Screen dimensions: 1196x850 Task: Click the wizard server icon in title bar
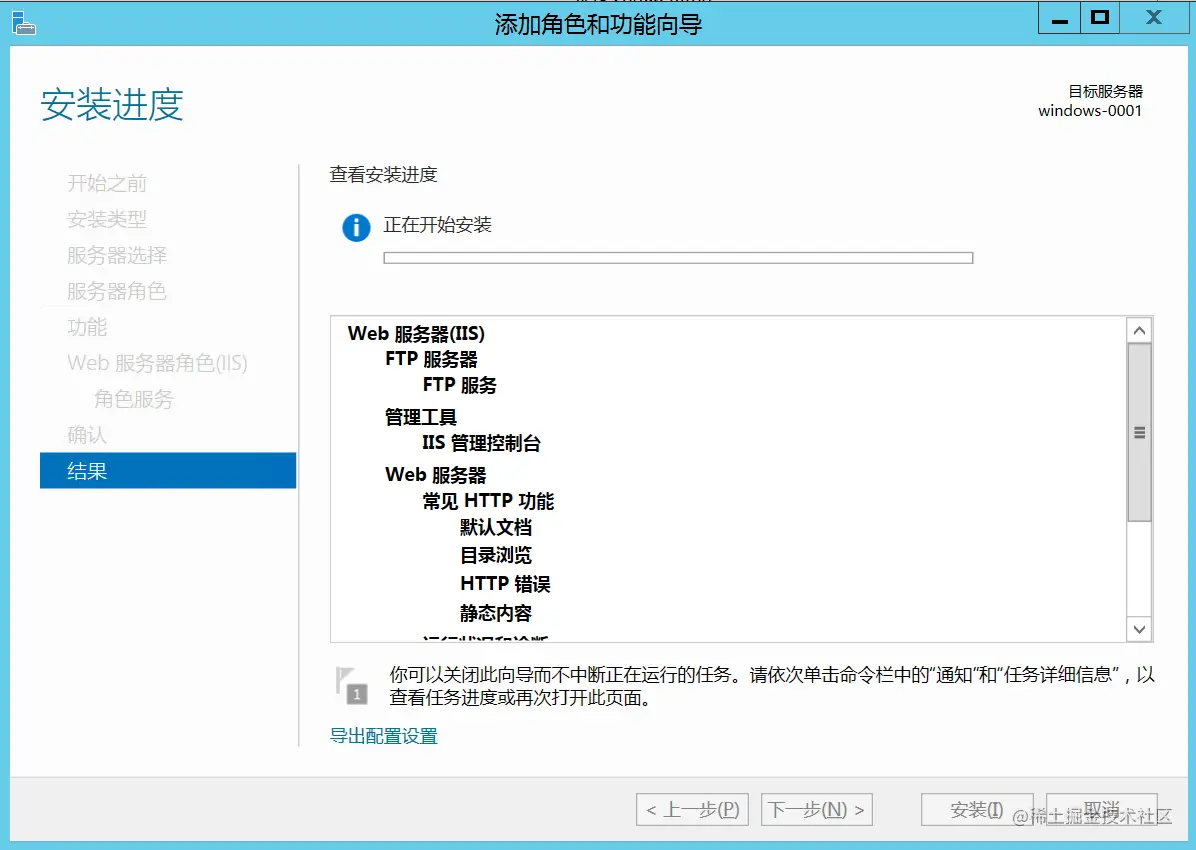24,24
